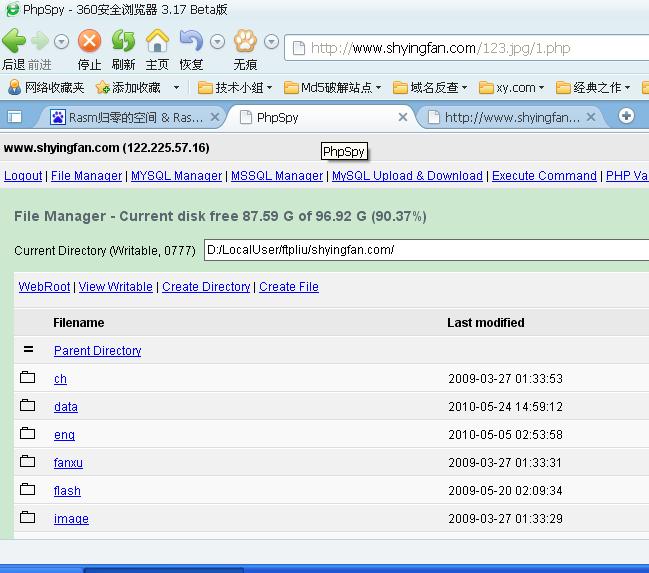Click the Create File link
This screenshot has height=573, width=649.
[289, 286]
